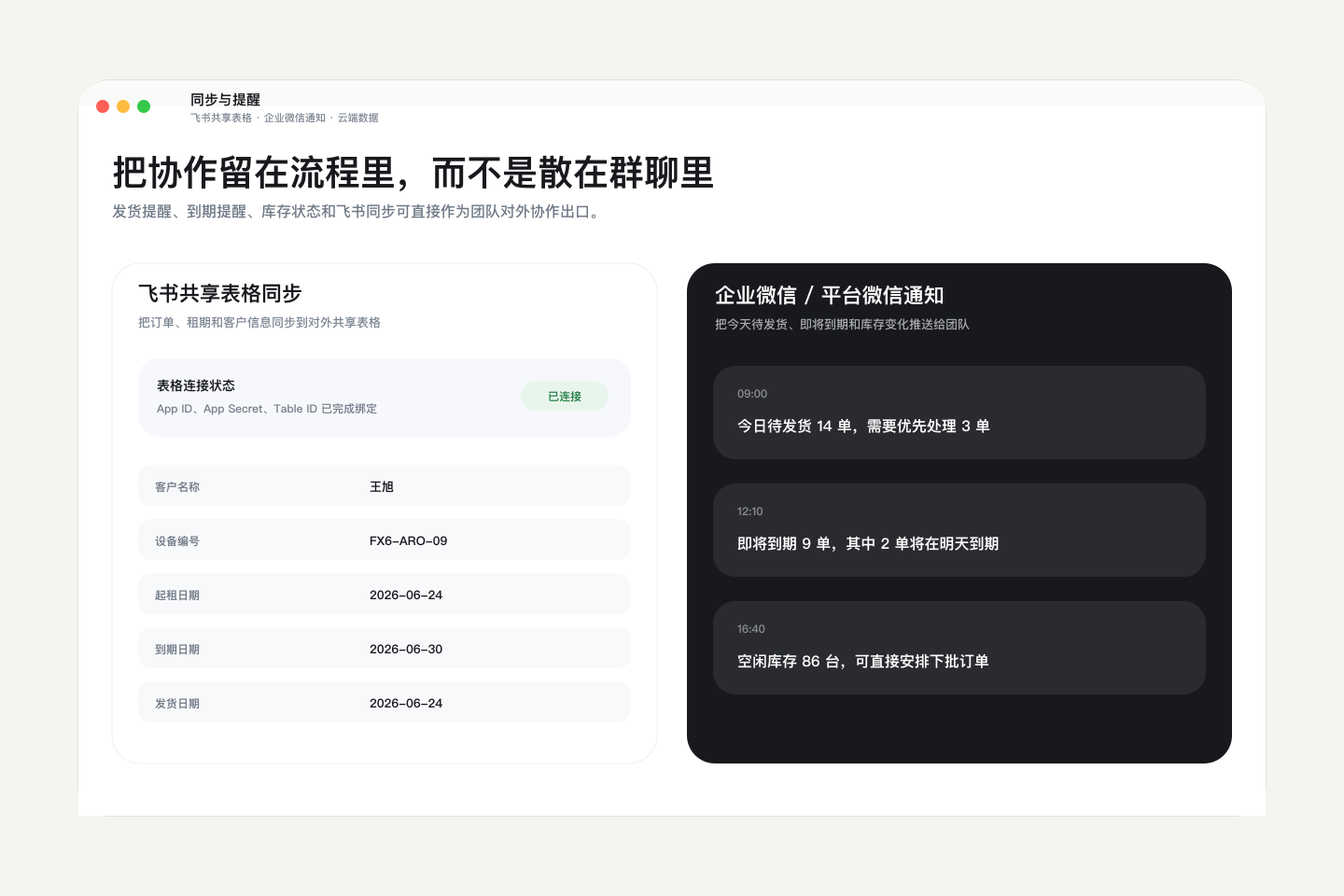1344x896 pixels.
Task: Click the red close window dot
Action: tap(103, 106)
